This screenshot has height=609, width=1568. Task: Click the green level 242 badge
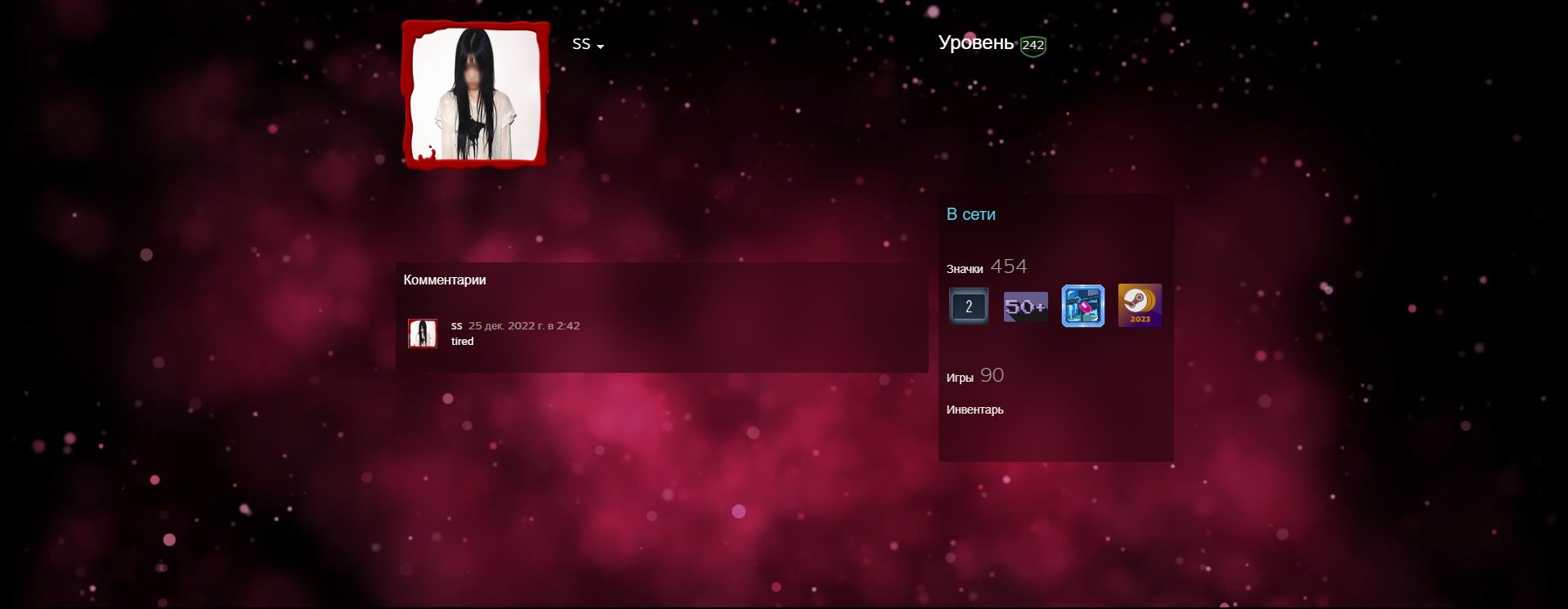tap(1033, 46)
